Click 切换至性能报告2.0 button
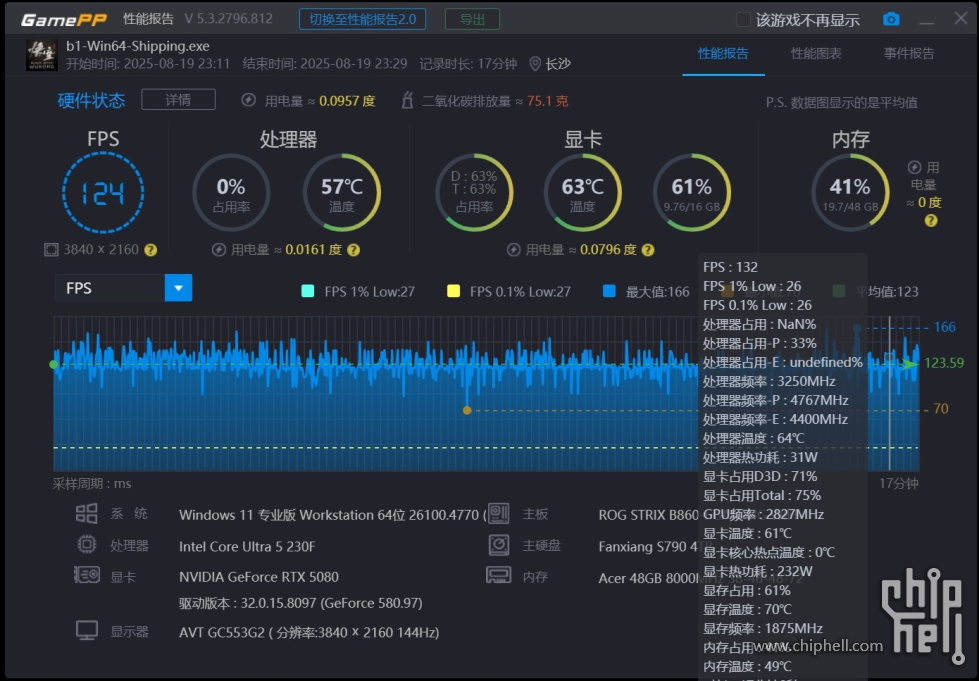 pyautogui.click(x=363, y=19)
